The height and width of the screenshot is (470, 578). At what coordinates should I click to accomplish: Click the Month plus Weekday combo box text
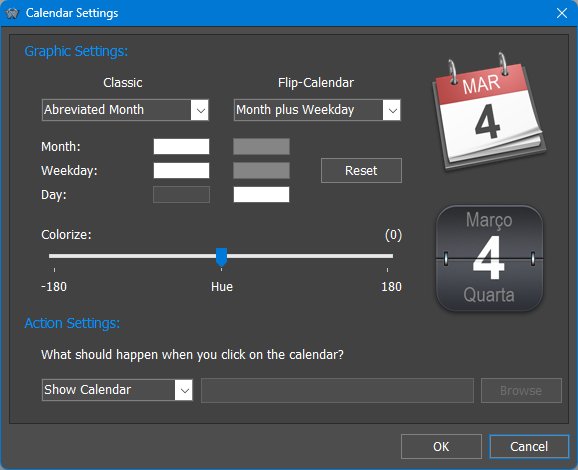coord(295,109)
